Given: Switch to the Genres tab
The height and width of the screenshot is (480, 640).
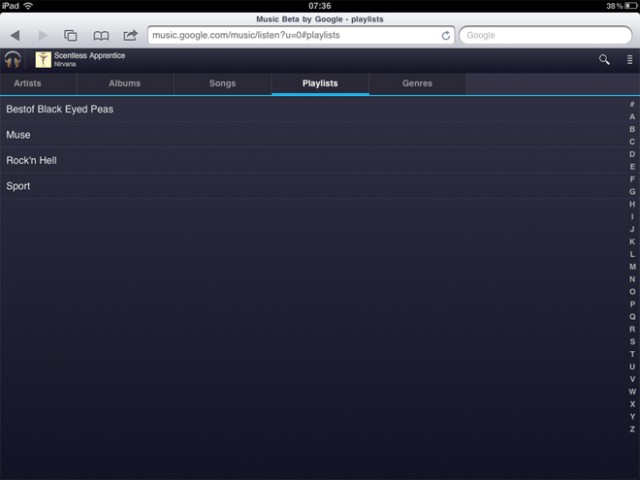Looking at the screenshot, I should click(x=417, y=83).
